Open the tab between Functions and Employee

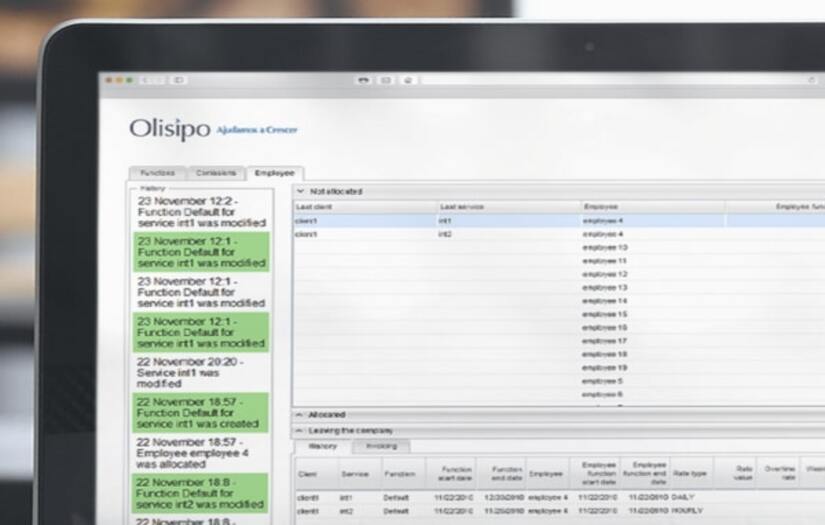(x=216, y=173)
